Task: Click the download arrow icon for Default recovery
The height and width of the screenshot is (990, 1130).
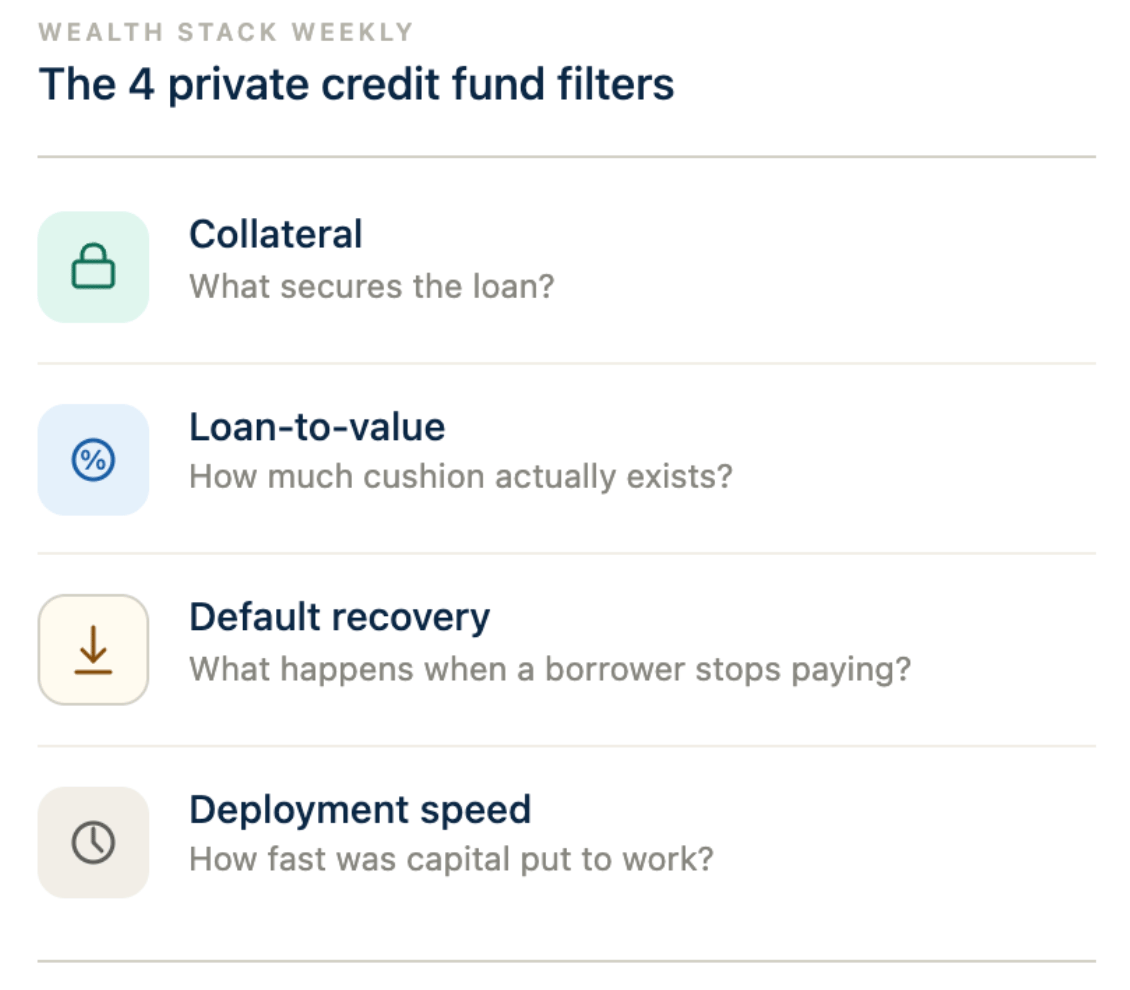Action: [93, 650]
